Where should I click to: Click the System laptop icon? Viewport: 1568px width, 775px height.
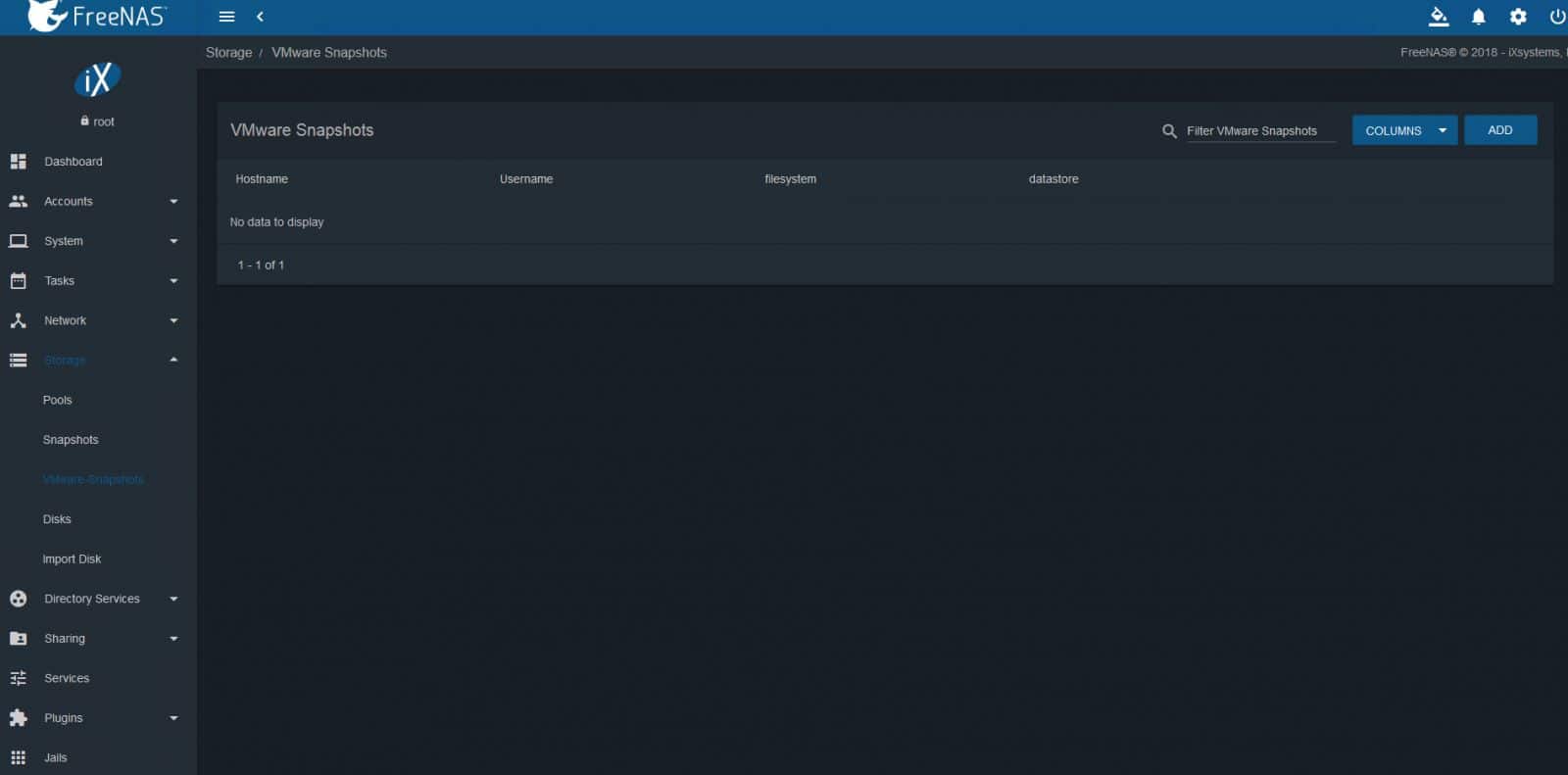click(x=18, y=240)
